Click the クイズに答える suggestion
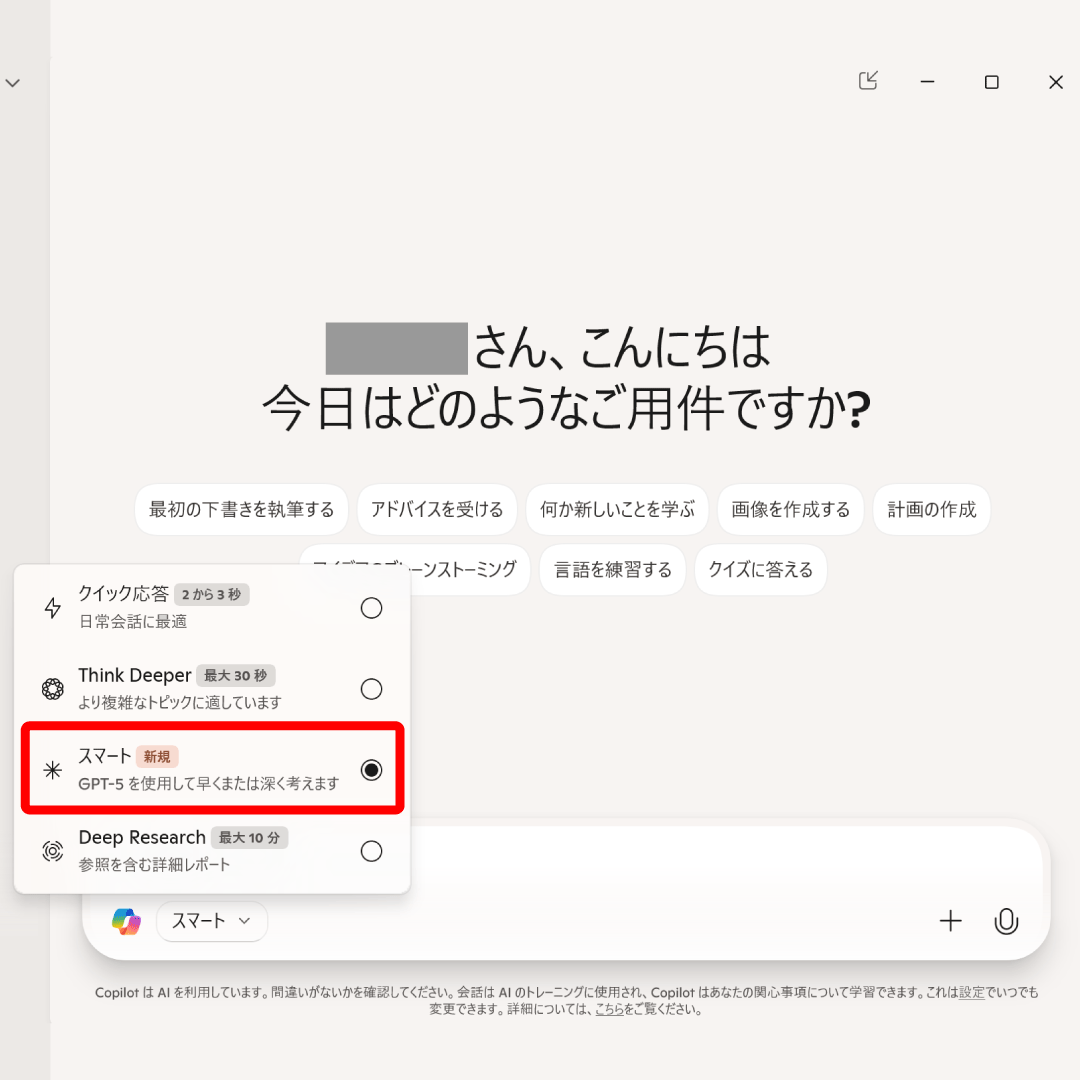This screenshot has height=1080, width=1080. click(760, 570)
